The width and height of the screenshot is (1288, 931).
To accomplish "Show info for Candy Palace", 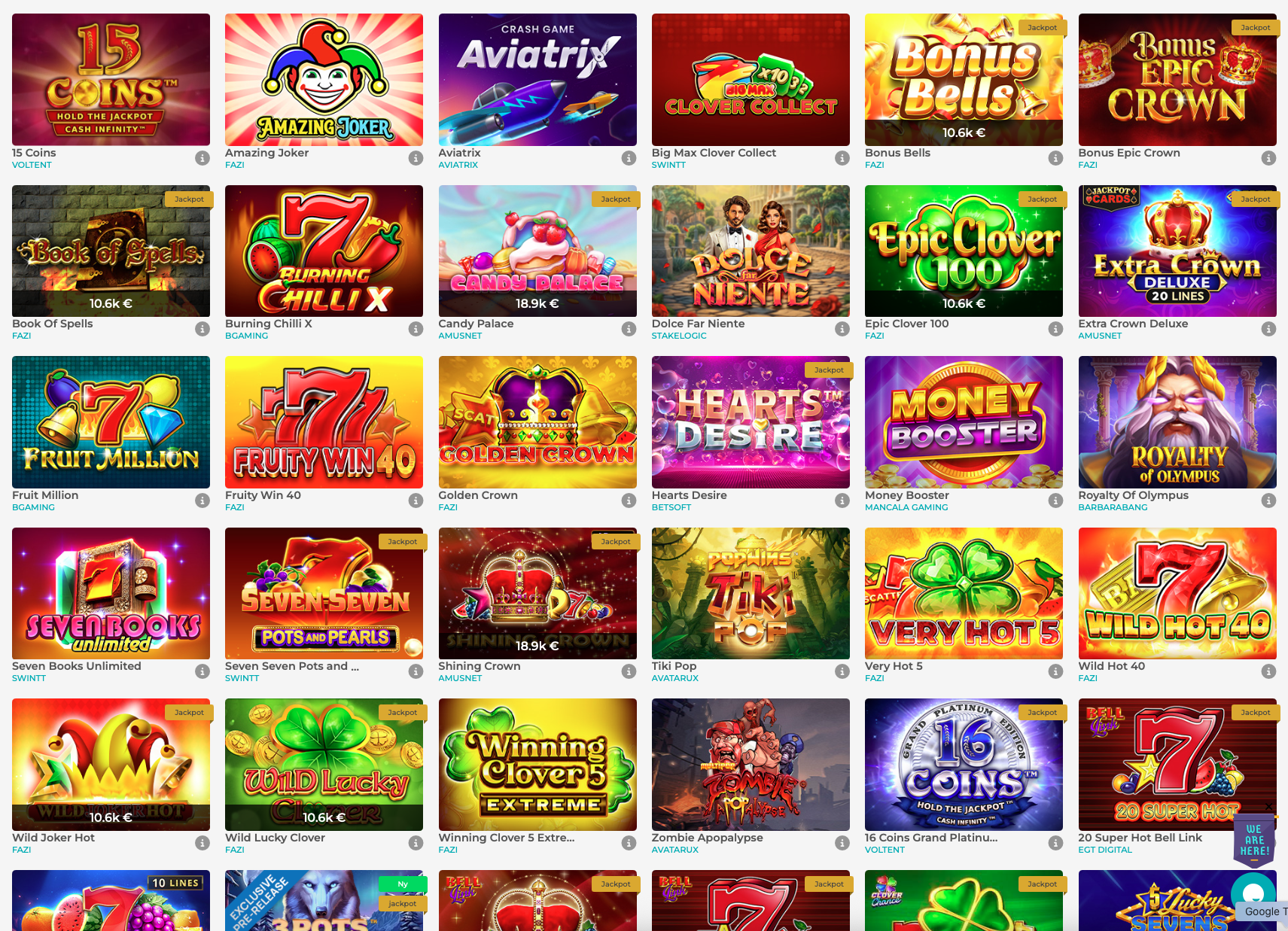I will [629, 329].
